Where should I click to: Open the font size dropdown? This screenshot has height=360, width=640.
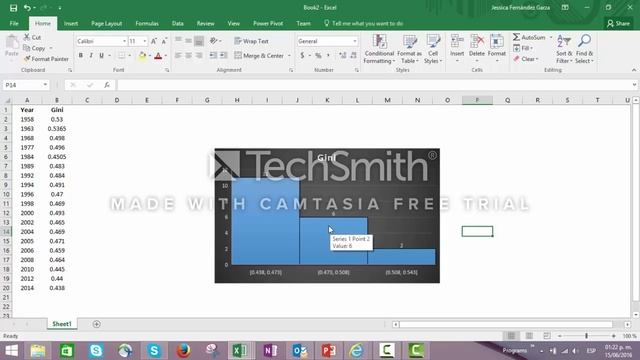(144, 41)
